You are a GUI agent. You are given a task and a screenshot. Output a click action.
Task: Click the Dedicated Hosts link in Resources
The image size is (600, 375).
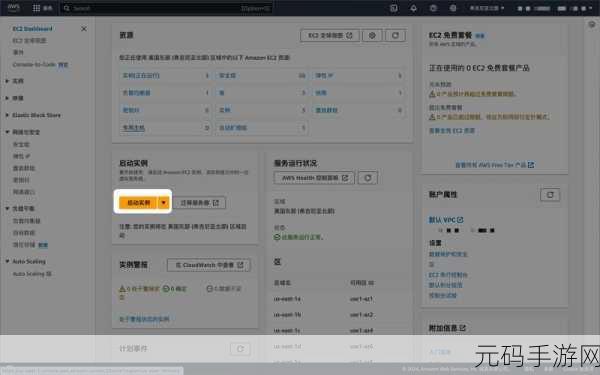[133, 128]
